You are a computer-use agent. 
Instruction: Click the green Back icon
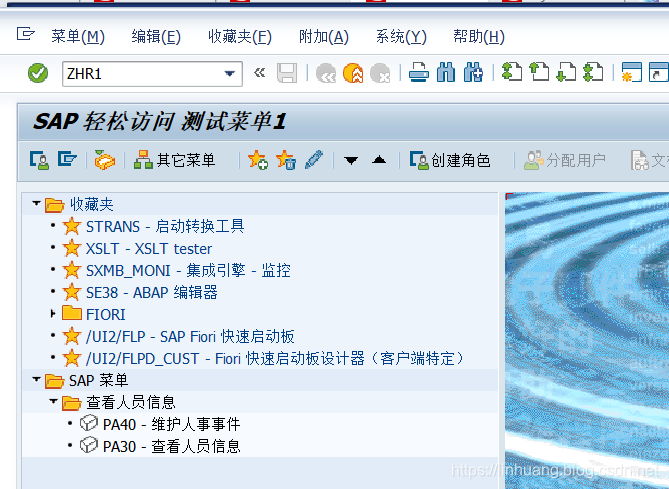pos(326,73)
